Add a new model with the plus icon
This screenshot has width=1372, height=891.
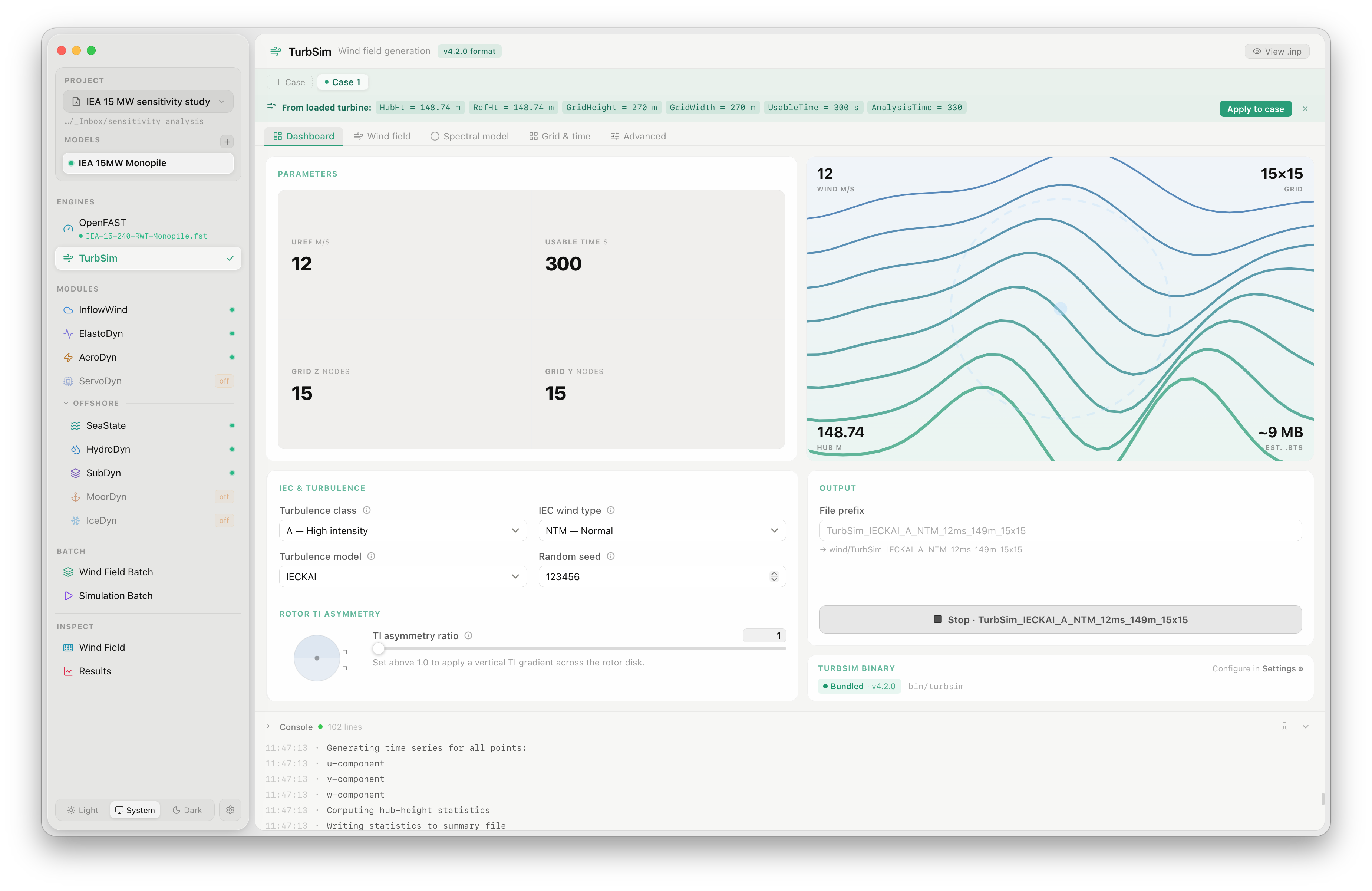227,141
